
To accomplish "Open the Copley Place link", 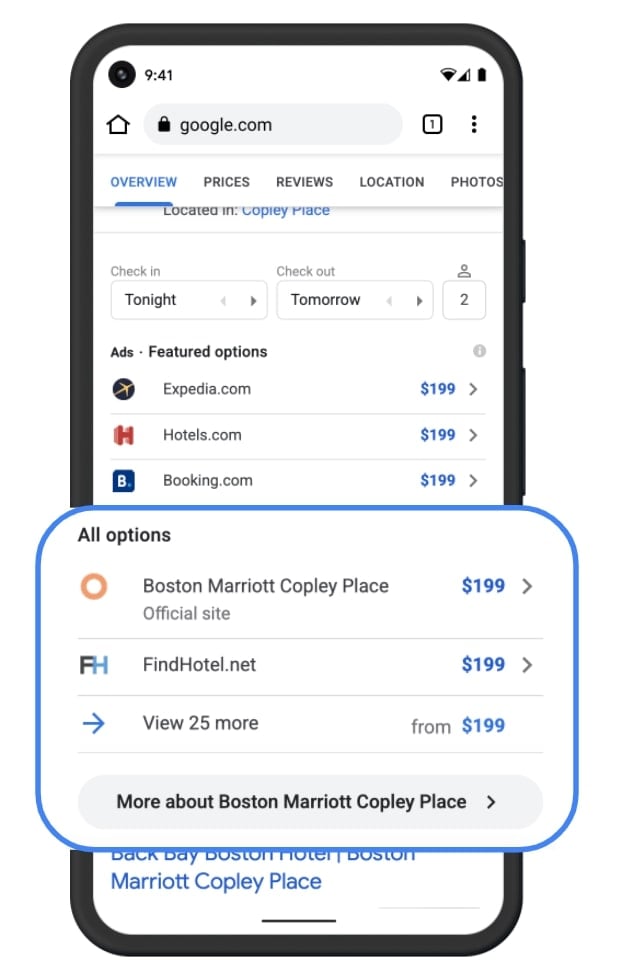I will click(286, 211).
